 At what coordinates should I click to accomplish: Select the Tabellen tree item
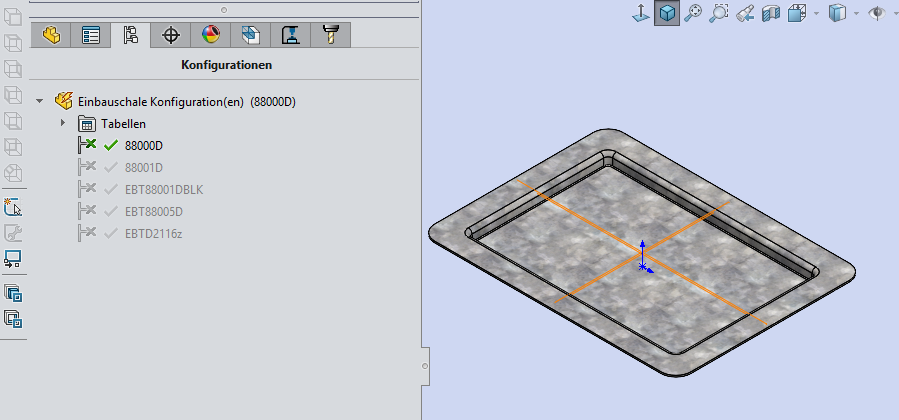123,124
